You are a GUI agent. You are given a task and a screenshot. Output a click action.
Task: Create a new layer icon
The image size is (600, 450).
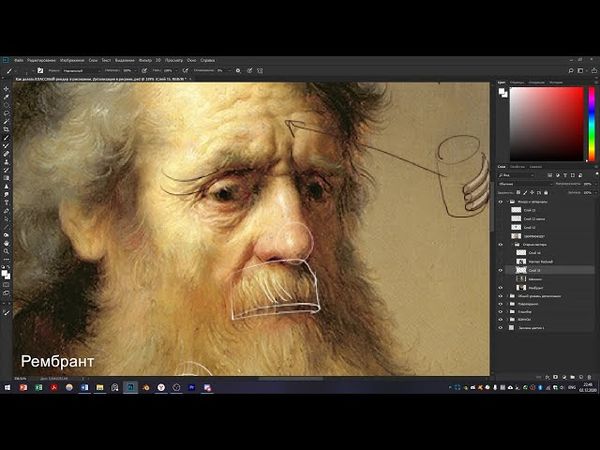581,377
